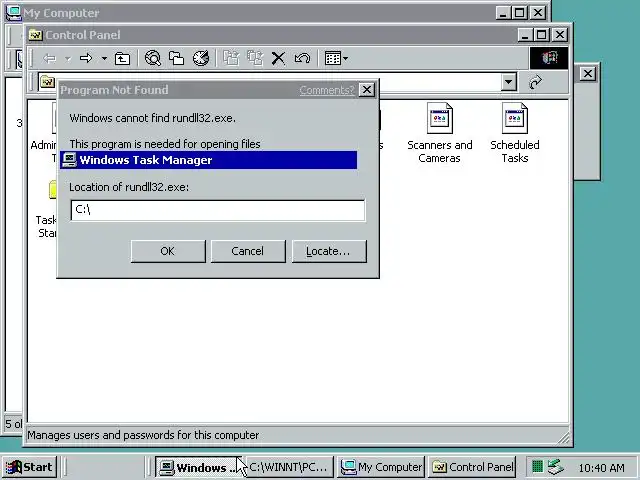This screenshot has height=480, width=640.
Task: Close the Program Not Found dialog
Action: tap(367, 90)
